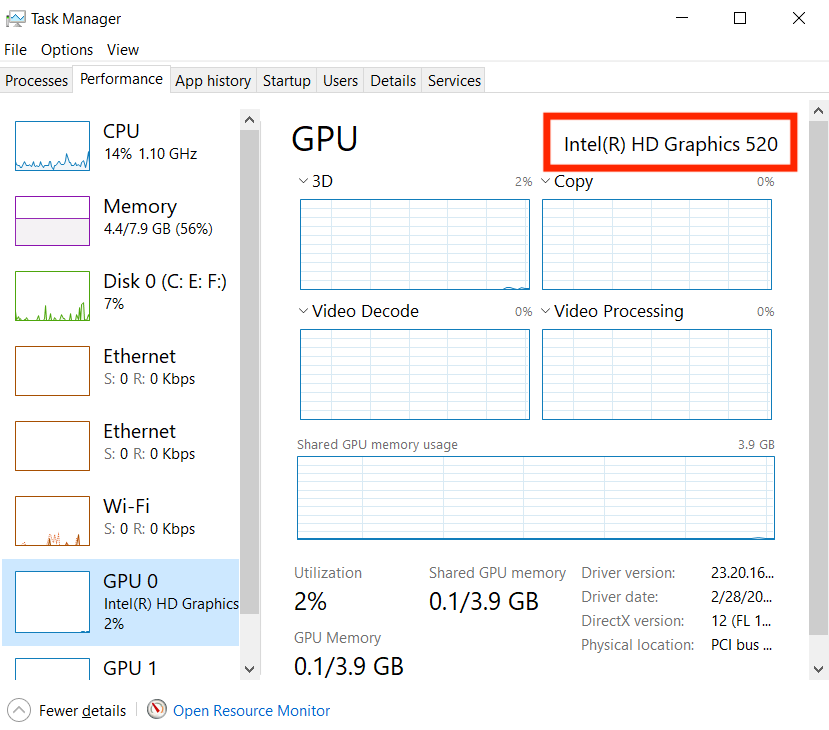The width and height of the screenshot is (829, 730).
Task: Click Fewer details button text
Action: pos(82,710)
